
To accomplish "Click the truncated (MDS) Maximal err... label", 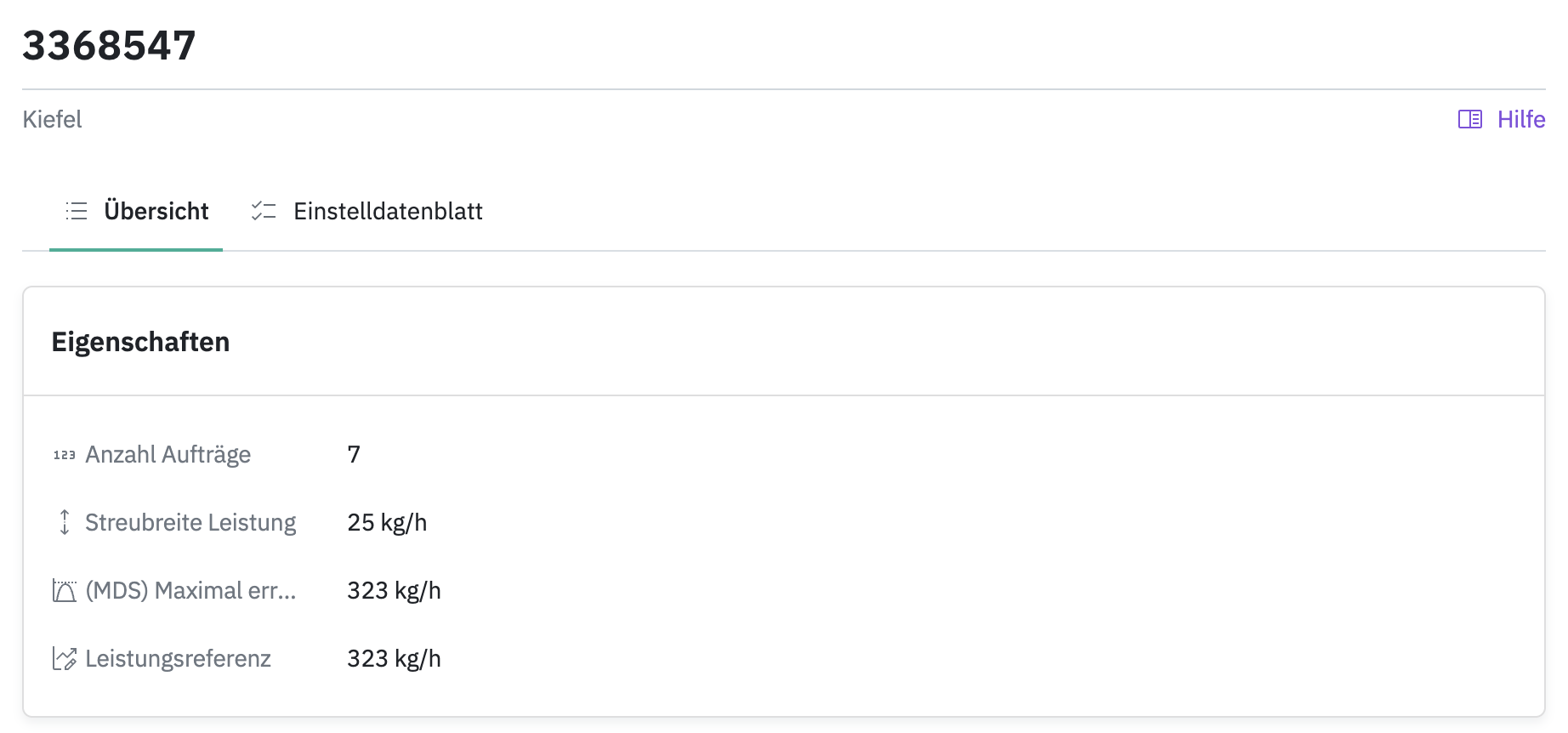I will (x=190, y=590).
